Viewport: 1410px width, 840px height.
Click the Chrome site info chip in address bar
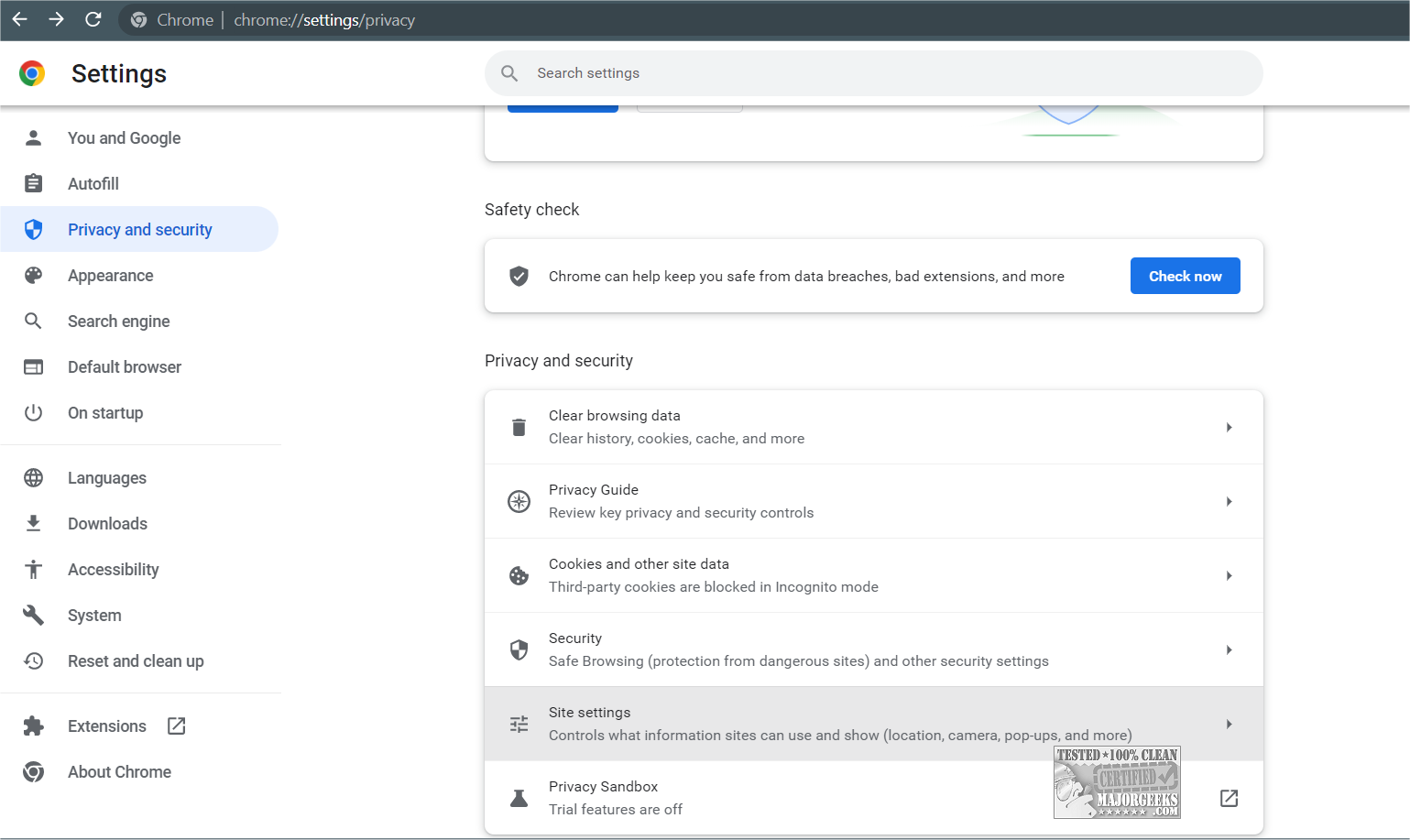(172, 20)
